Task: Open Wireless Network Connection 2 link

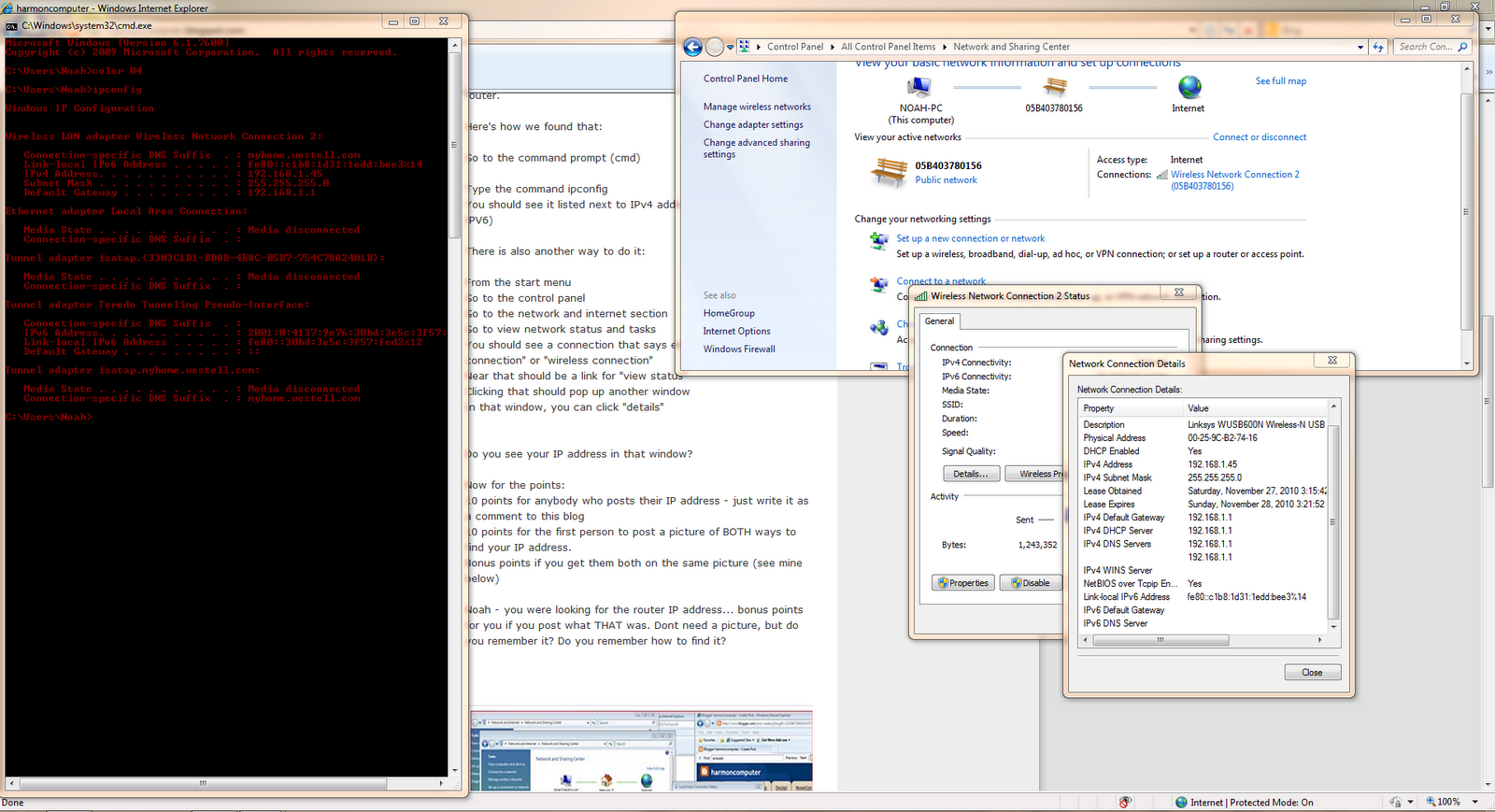Action: pos(1234,179)
